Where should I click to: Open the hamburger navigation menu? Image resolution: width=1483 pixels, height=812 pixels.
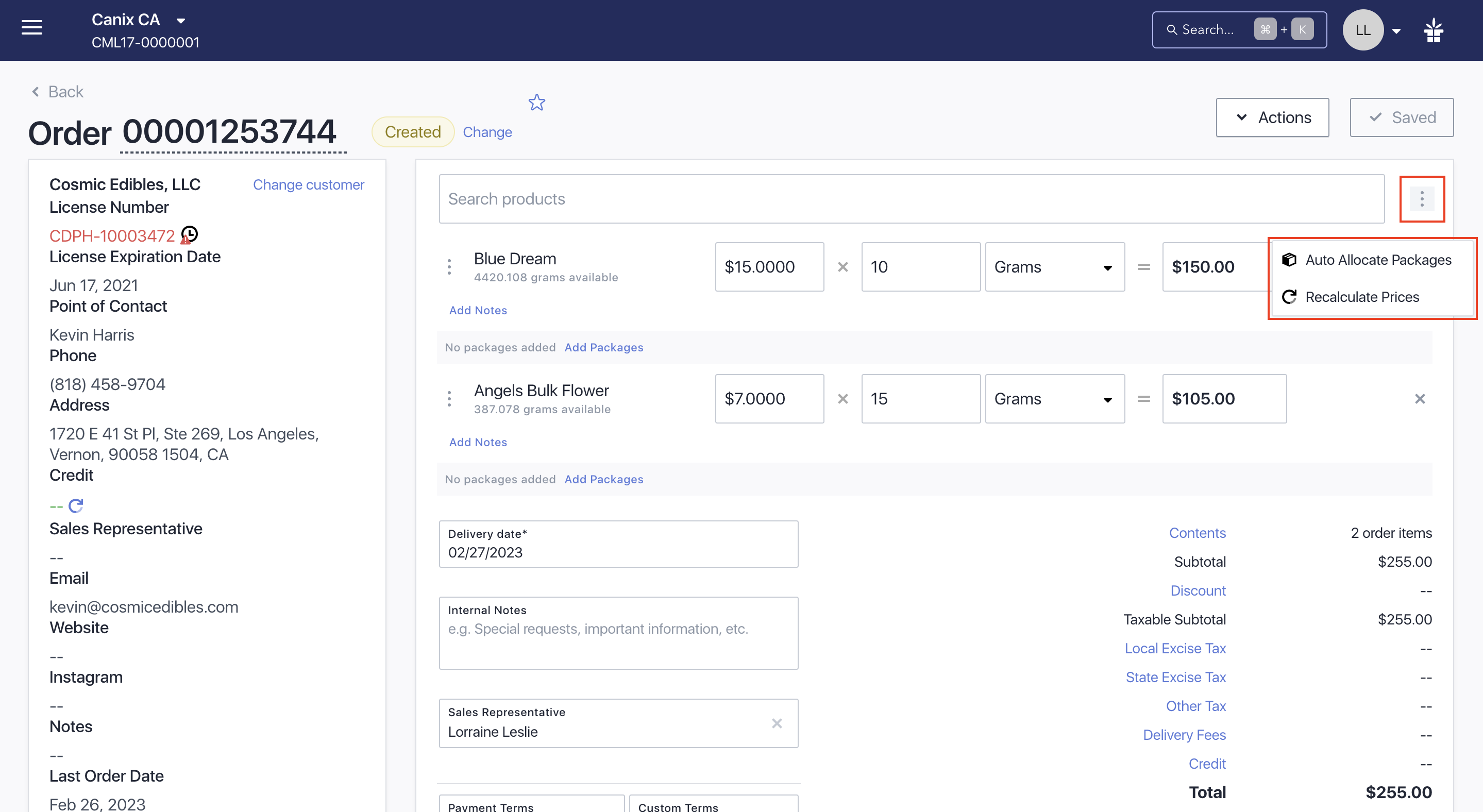click(x=31, y=27)
